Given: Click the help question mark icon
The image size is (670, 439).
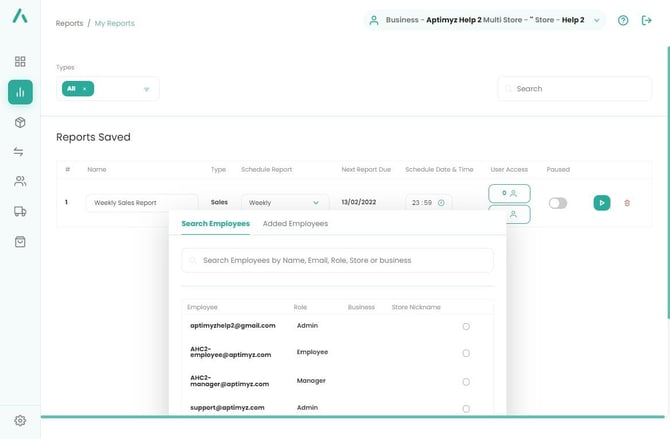Looking at the screenshot, I should 623,20.
